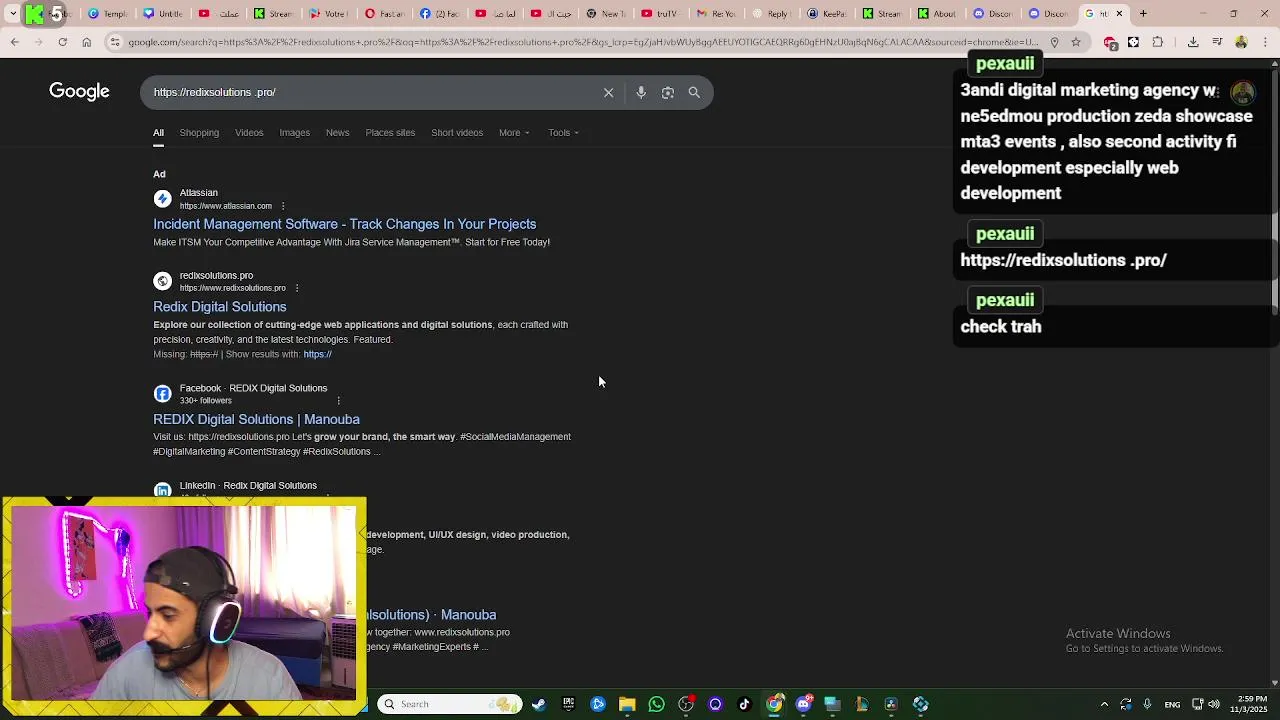Viewport: 1280px width, 720px height.
Task: Launch Steam from the taskbar
Action: click(x=539, y=704)
